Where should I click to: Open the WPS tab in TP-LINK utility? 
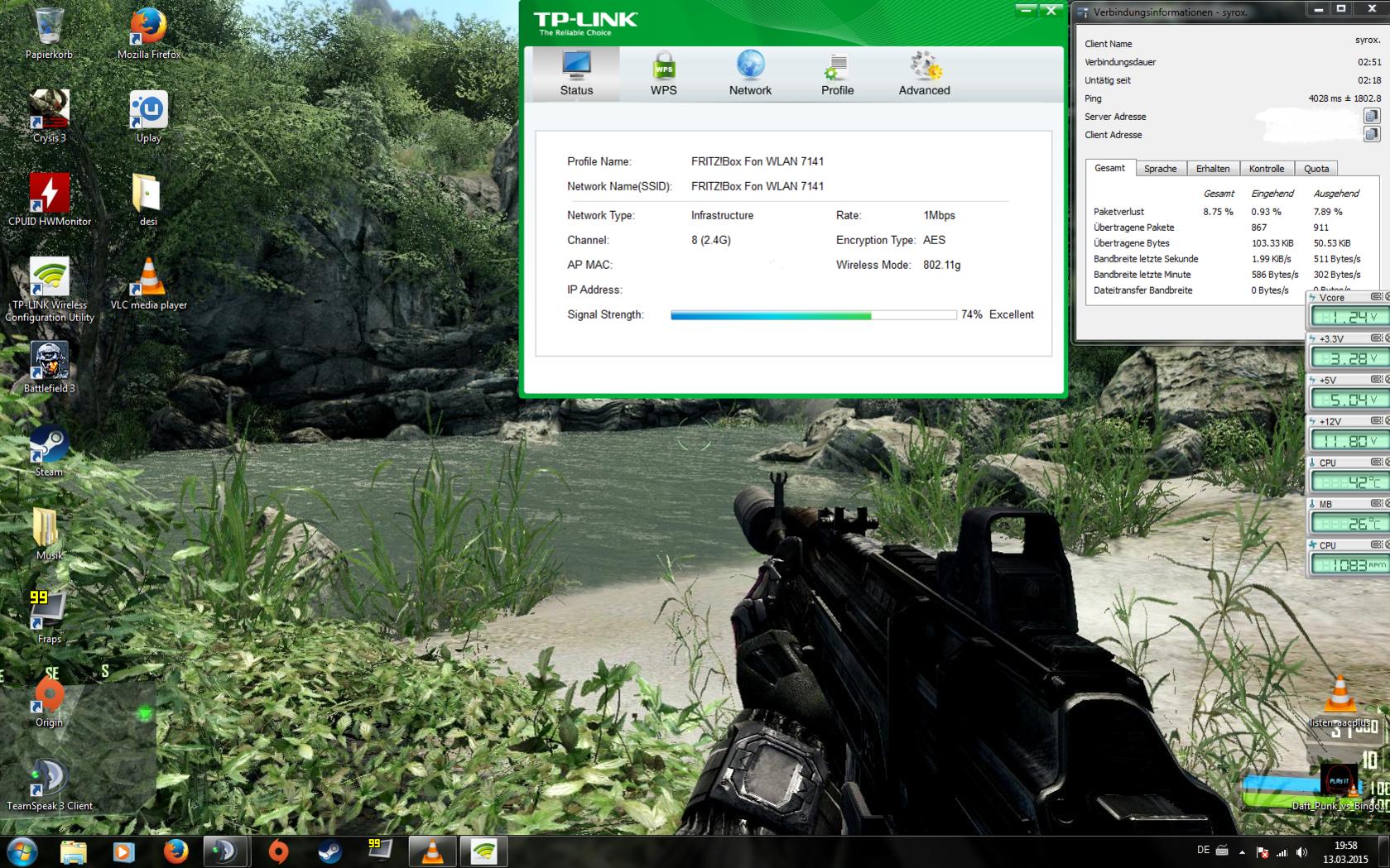coord(663,74)
